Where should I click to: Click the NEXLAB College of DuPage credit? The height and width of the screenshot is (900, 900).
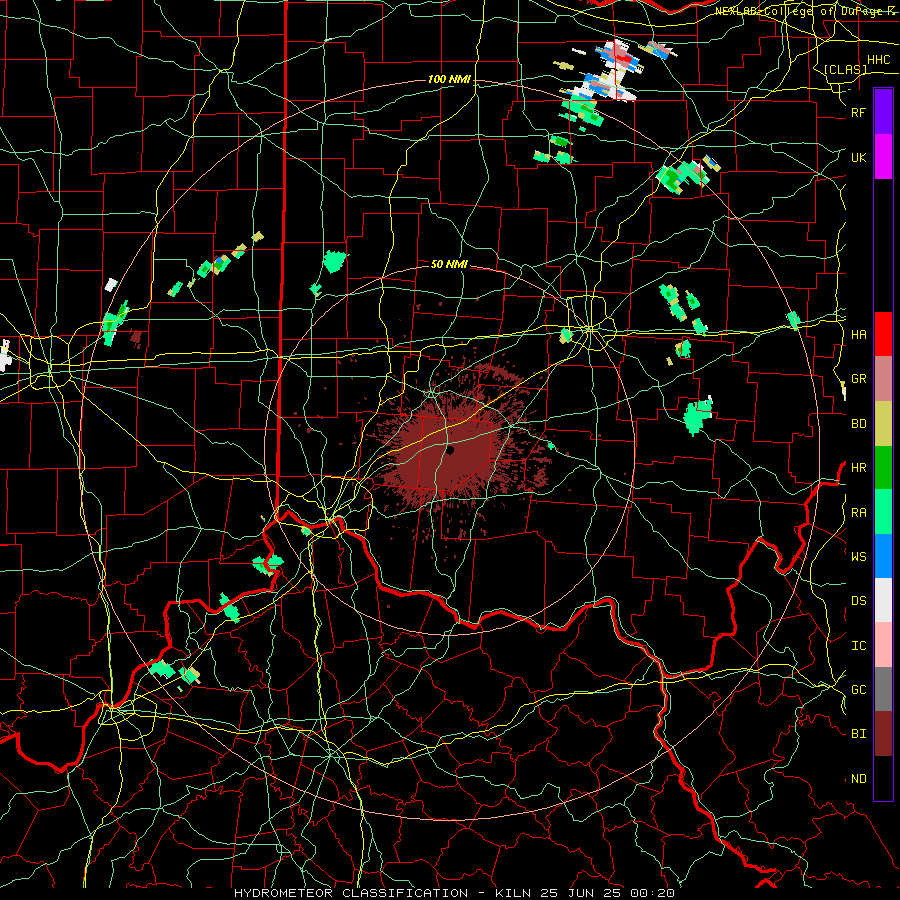(807, 11)
